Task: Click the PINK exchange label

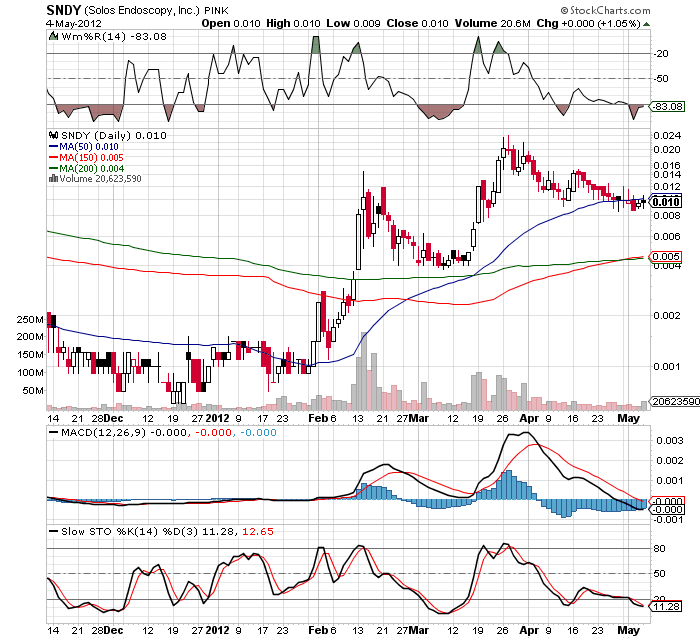Action: pyautogui.click(x=217, y=10)
